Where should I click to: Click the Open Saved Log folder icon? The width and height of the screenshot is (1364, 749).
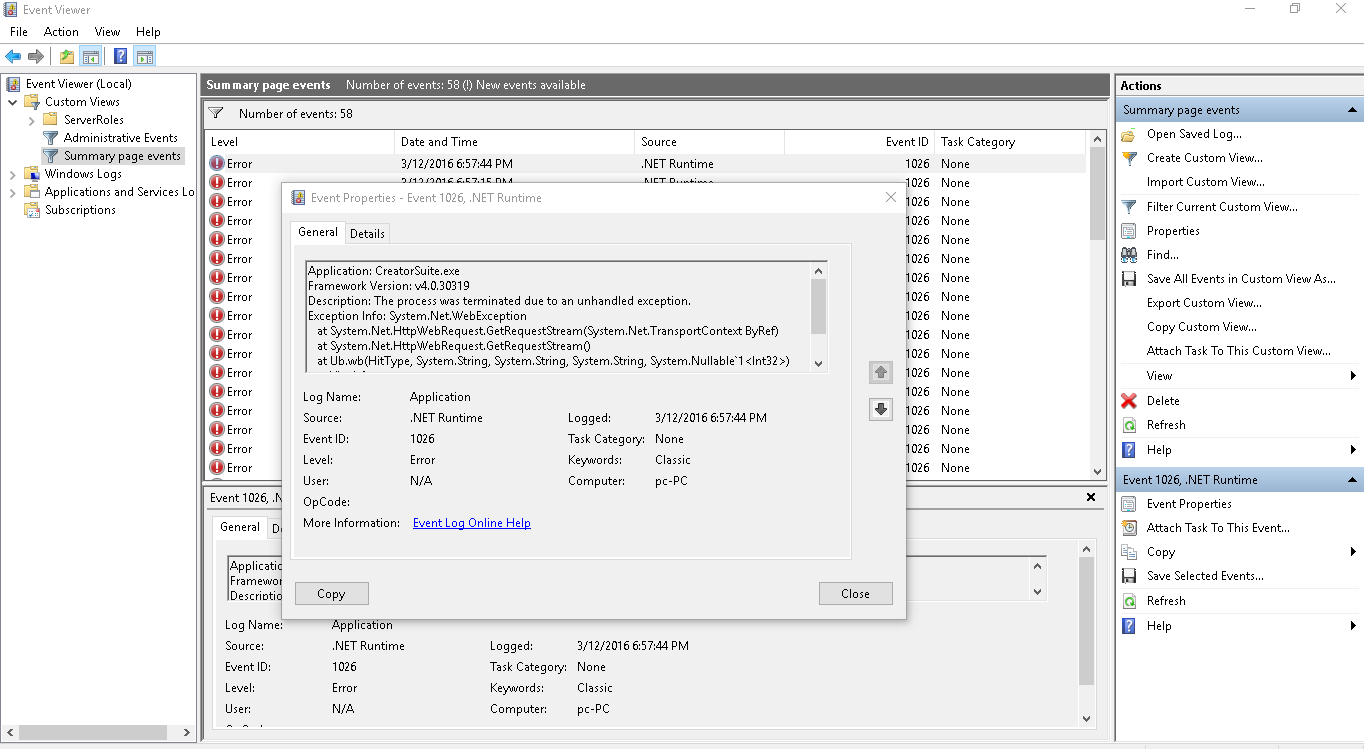click(1129, 134)
